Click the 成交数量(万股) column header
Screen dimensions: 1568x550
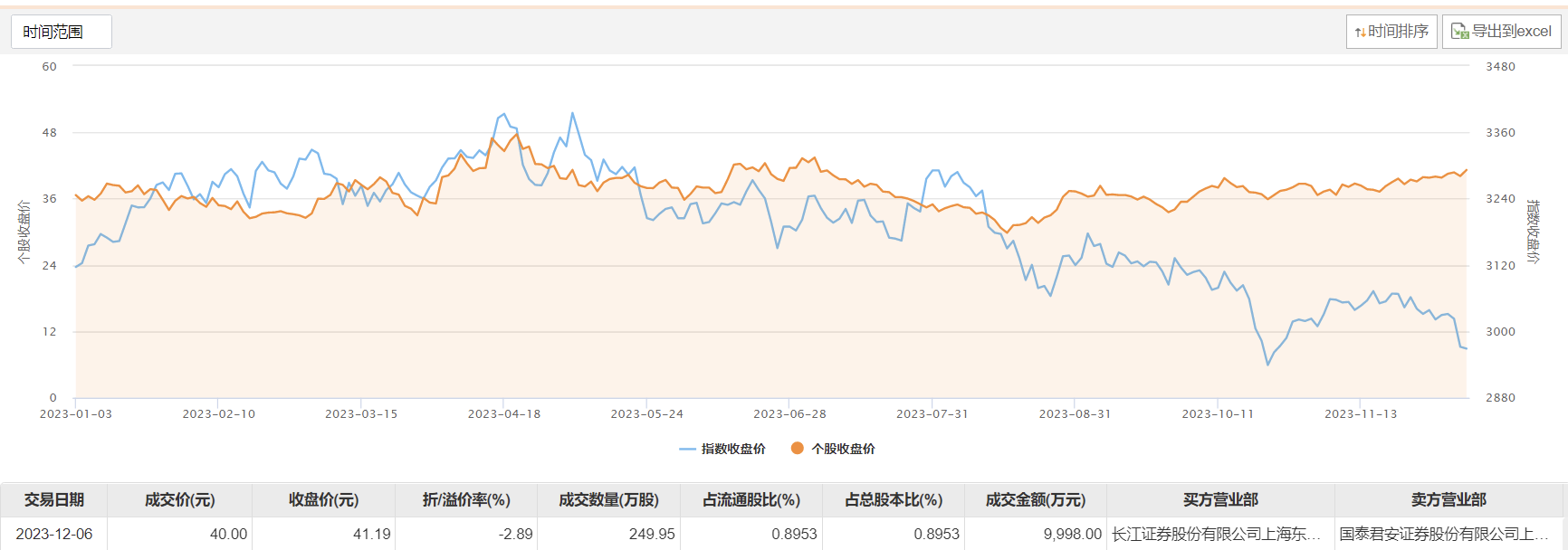608,500
